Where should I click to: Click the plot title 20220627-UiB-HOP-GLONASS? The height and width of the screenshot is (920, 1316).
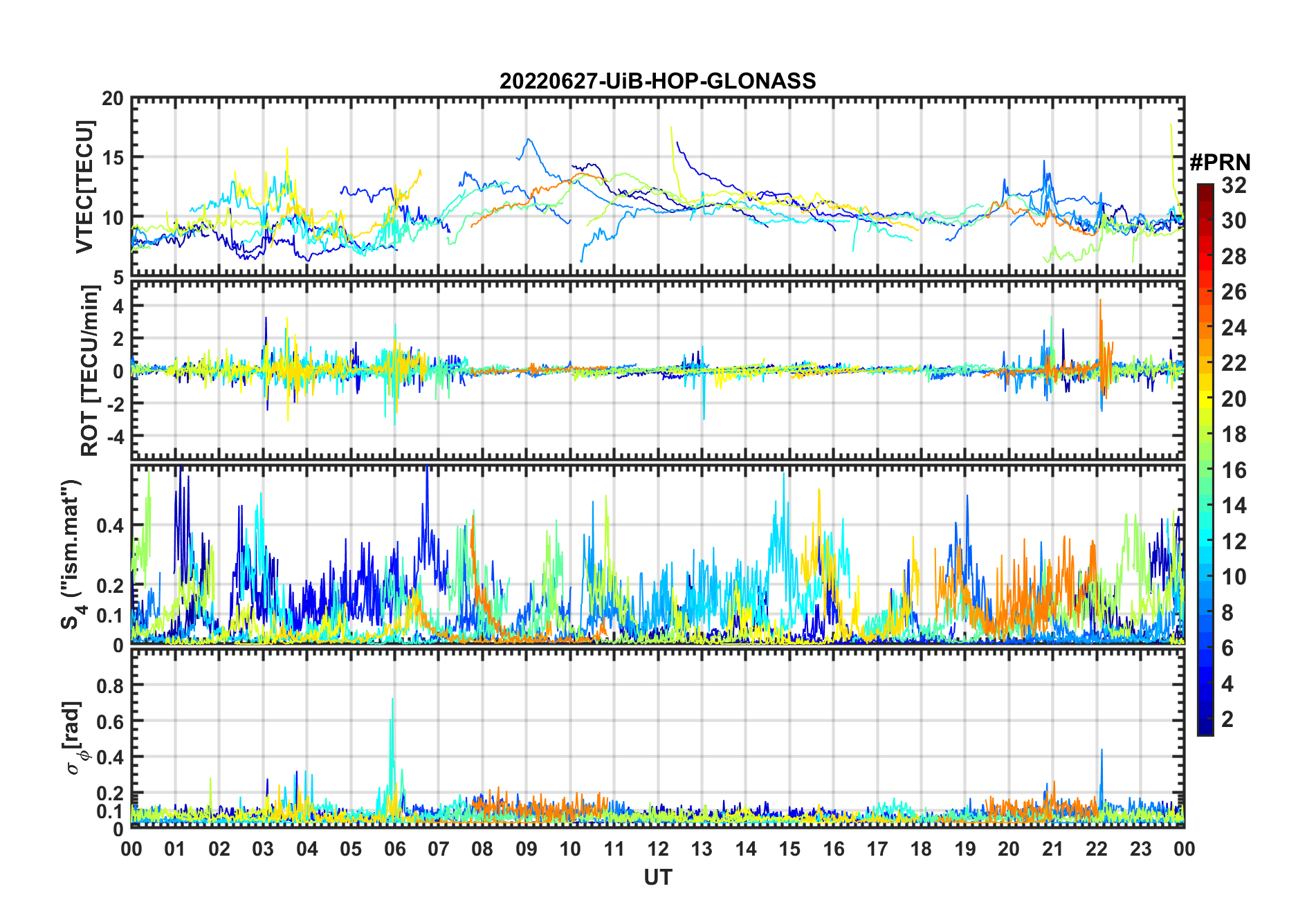point(657,81)
